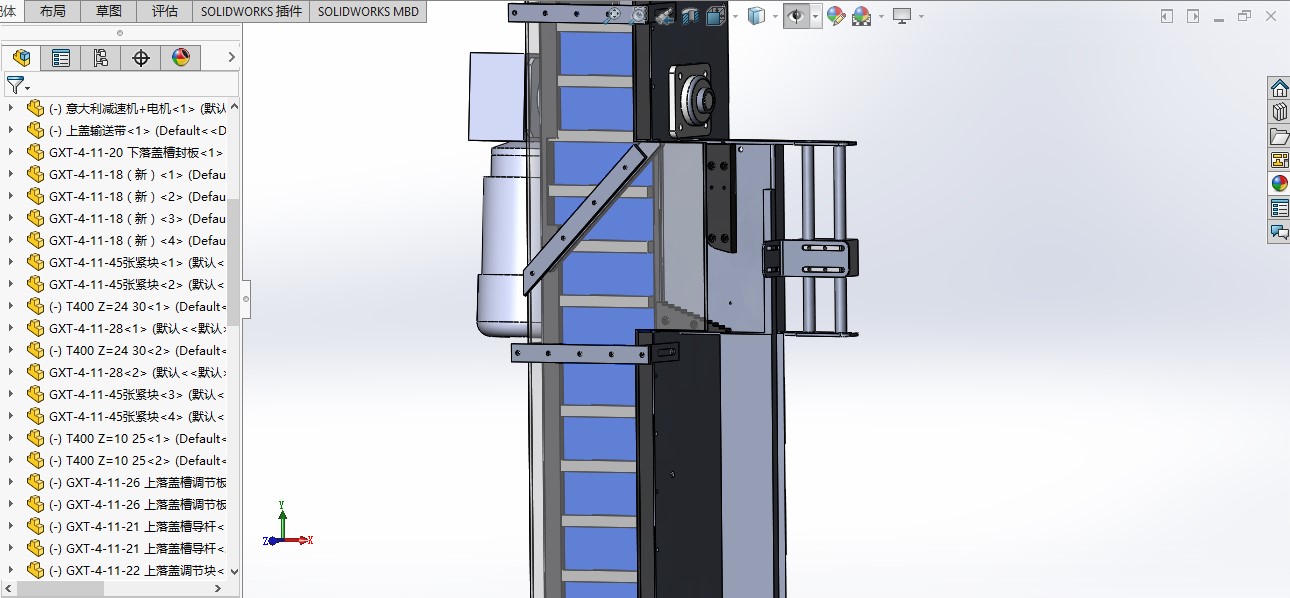Toggle the Hide/Show Items eye icon
The width and height of the screenshot is (1290, 598).
(x=796, y=15)
